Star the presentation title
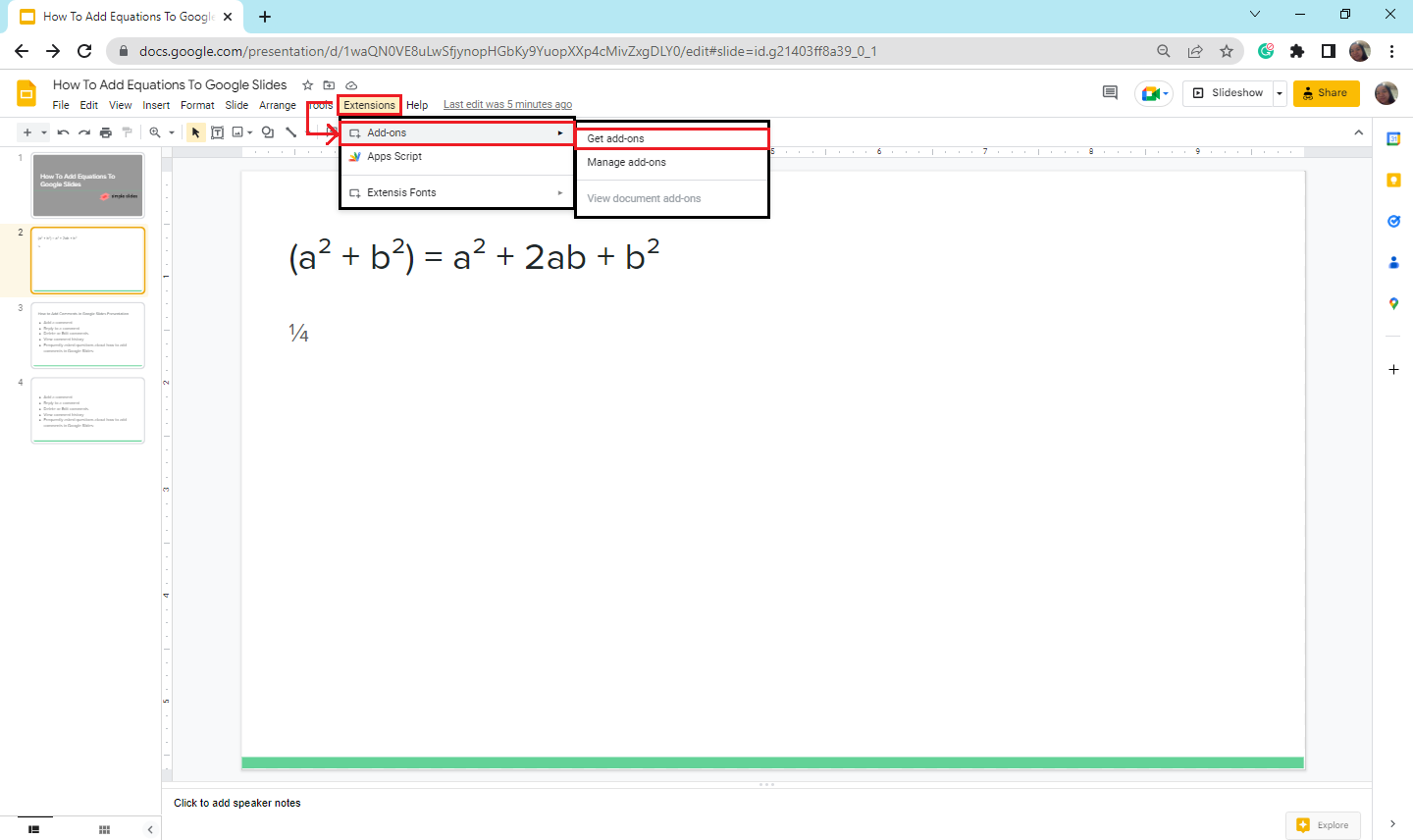This screenshot has width=1413, height=840. click(307, 85)
